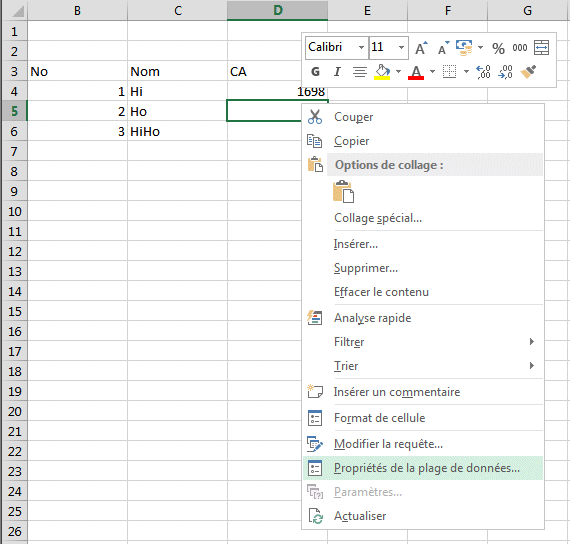
Task: Click the Decrease Font Size icon
Action: point(443,48)
